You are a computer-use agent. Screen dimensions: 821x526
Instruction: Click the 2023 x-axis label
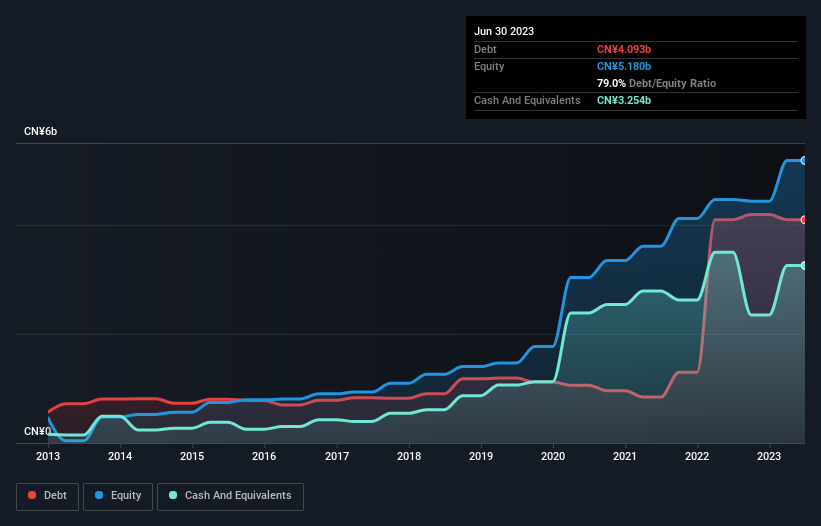pyautogui.click(x=769, y=457)
